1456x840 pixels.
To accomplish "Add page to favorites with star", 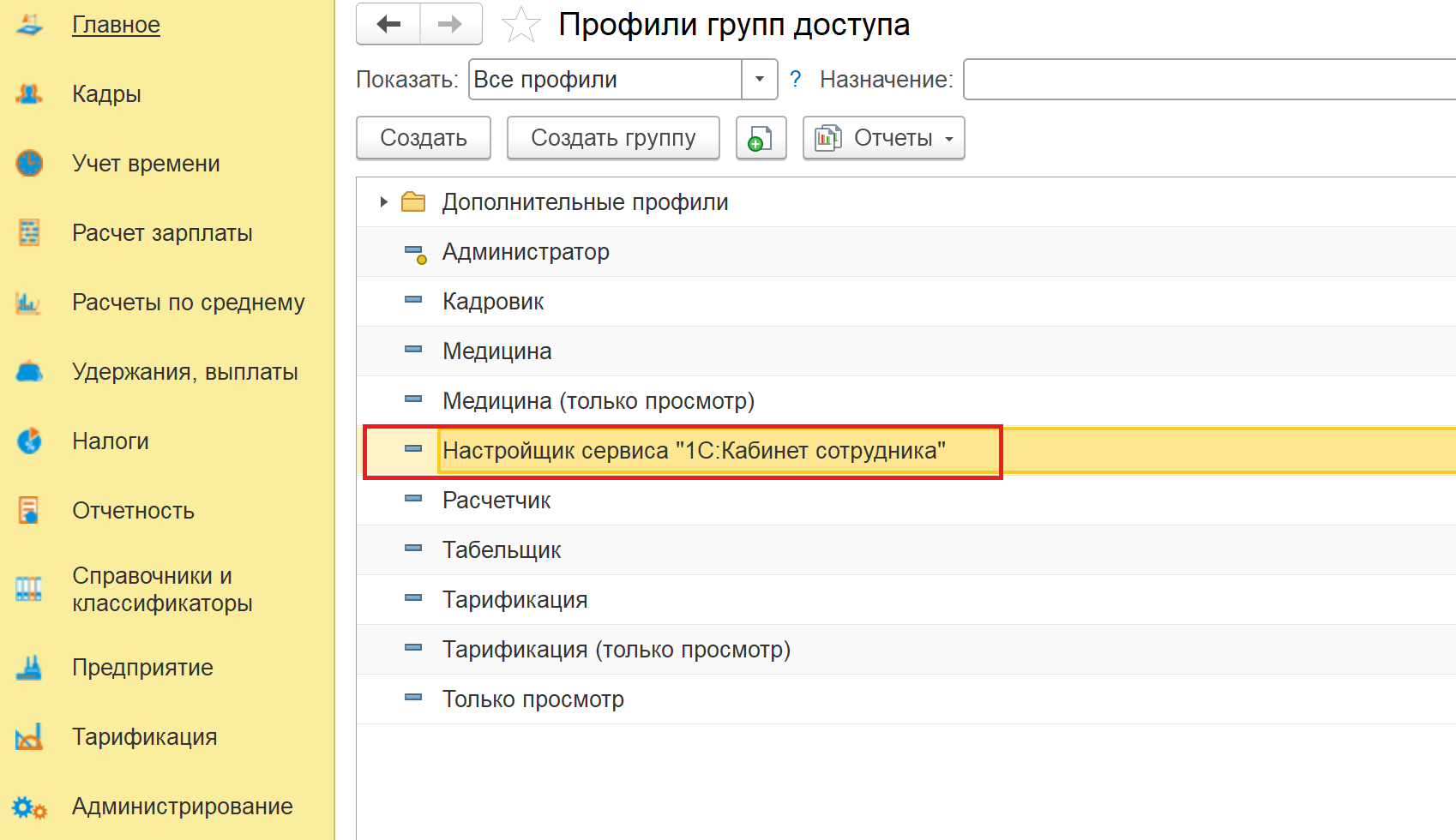I will coord(520,25).
